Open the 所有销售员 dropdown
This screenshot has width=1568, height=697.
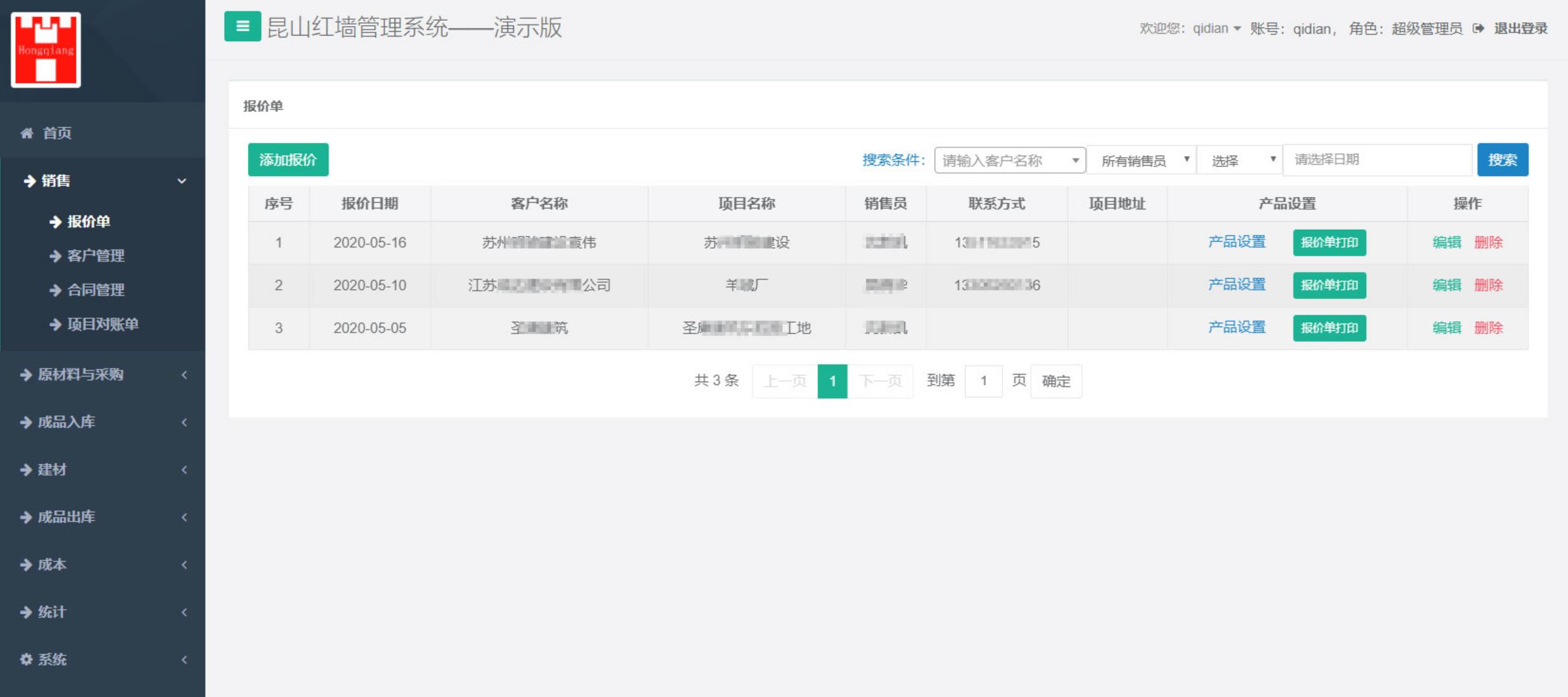1142,160
